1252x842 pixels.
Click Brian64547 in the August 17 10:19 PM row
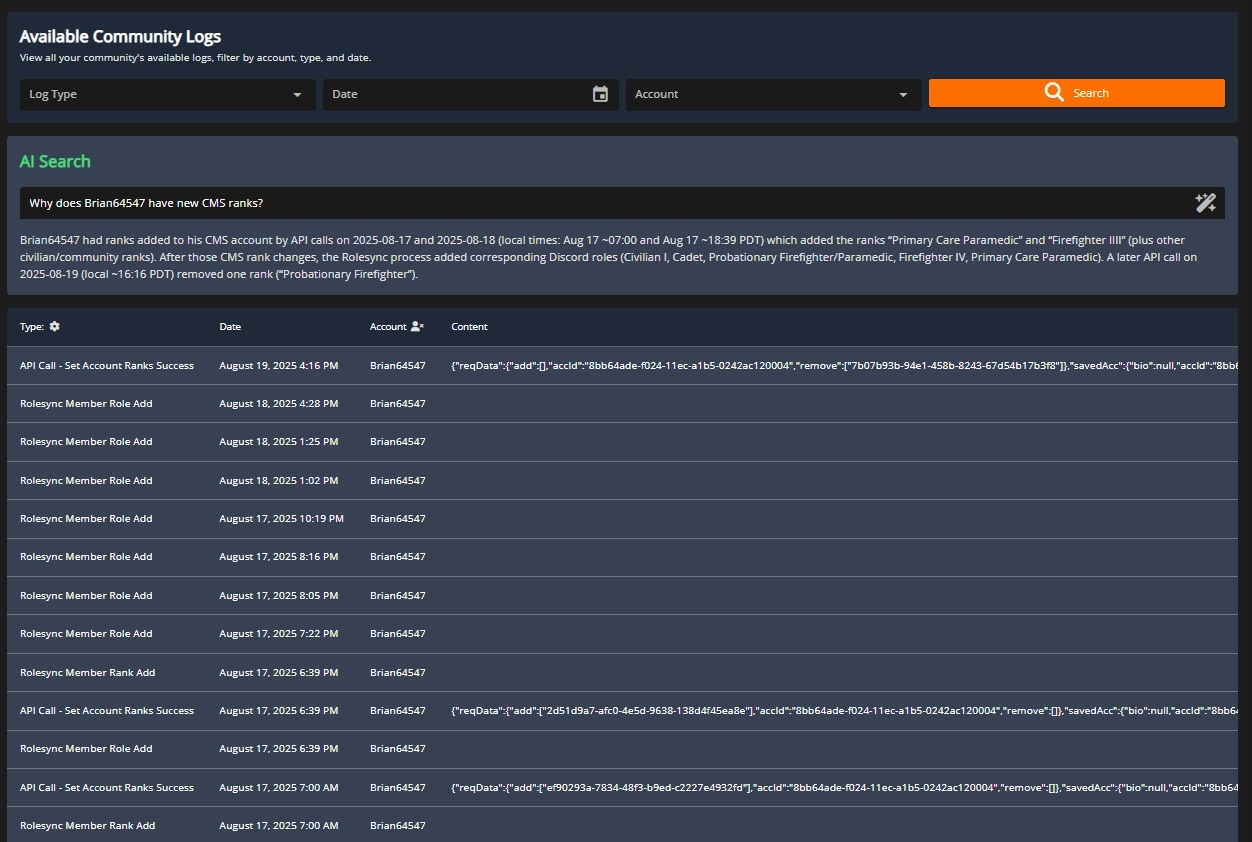tap(397, 519)
